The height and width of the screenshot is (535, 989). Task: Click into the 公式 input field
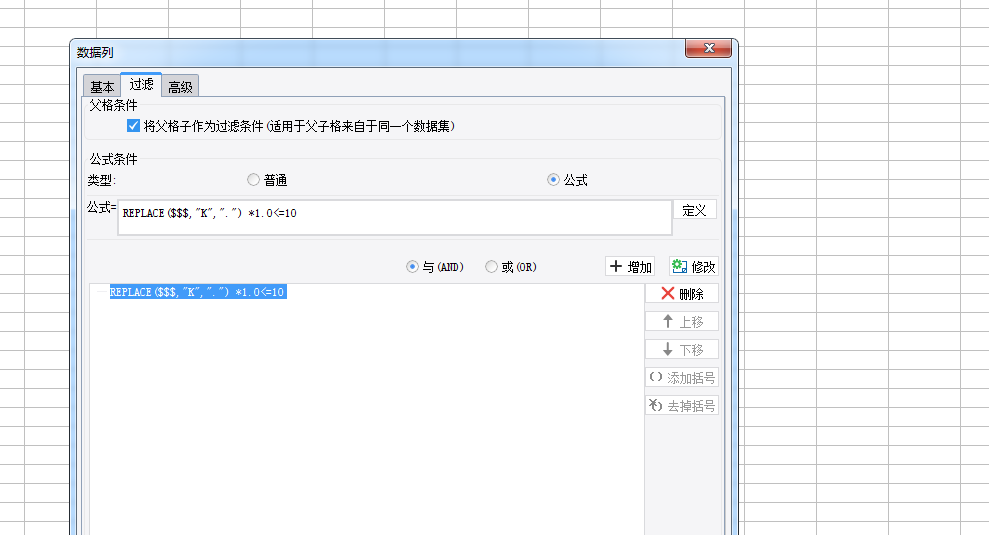[x=395, y=218]
